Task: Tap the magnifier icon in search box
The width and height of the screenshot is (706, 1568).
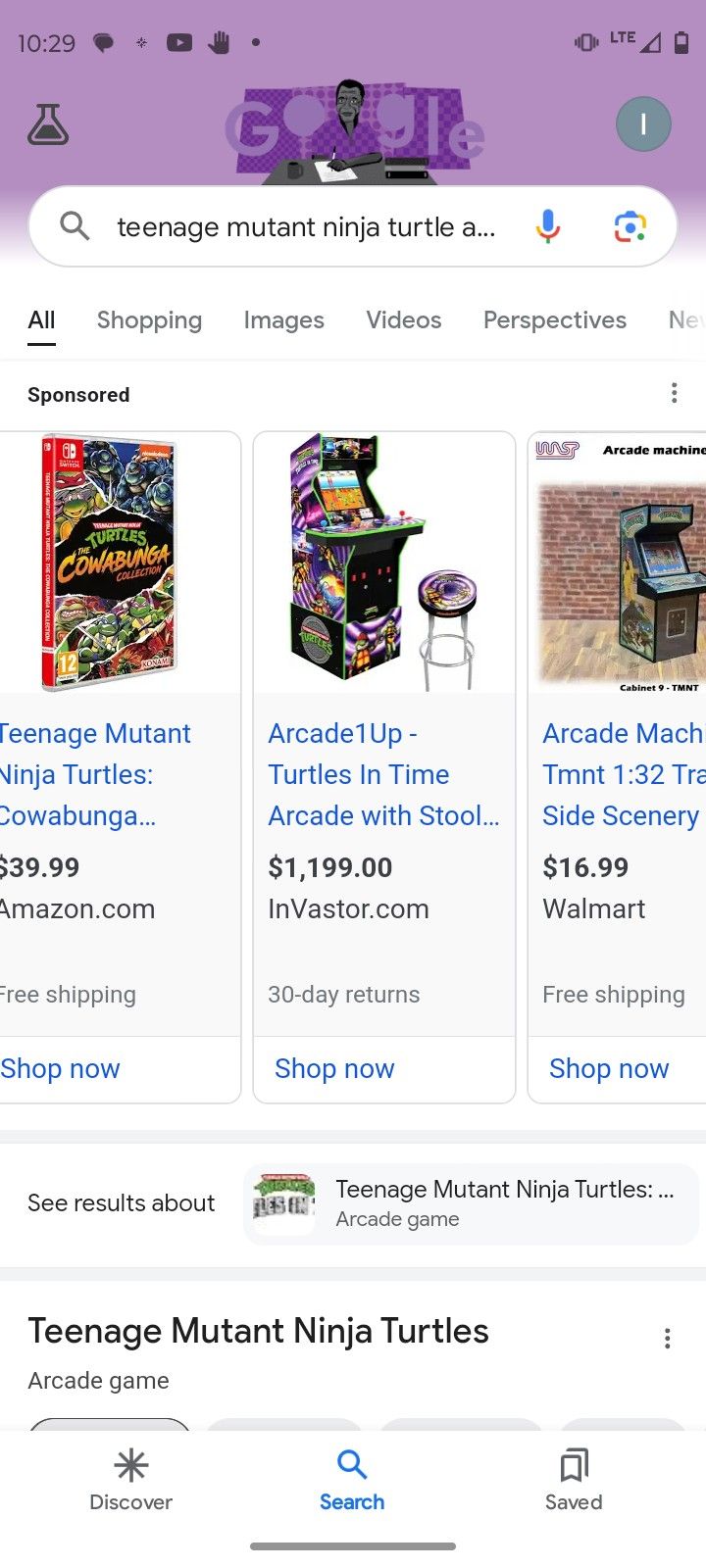Action: point(75,227)
